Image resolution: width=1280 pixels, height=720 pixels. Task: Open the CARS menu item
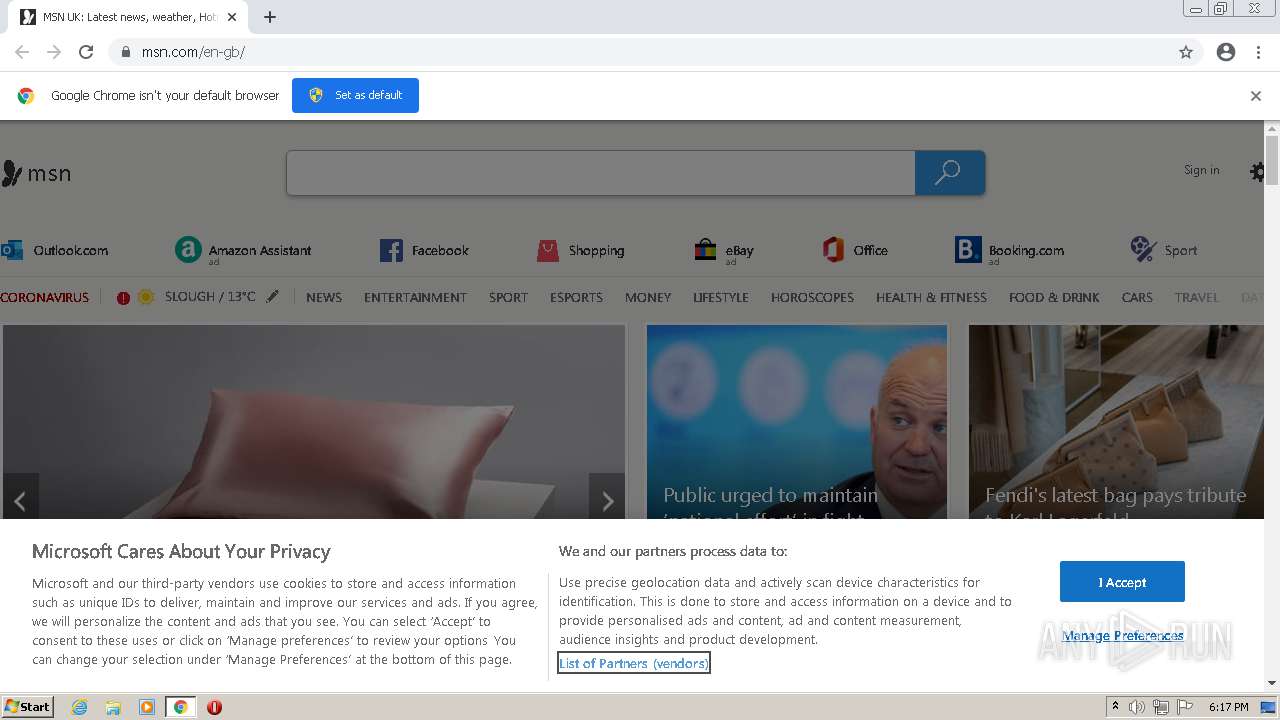point(1137,297)
